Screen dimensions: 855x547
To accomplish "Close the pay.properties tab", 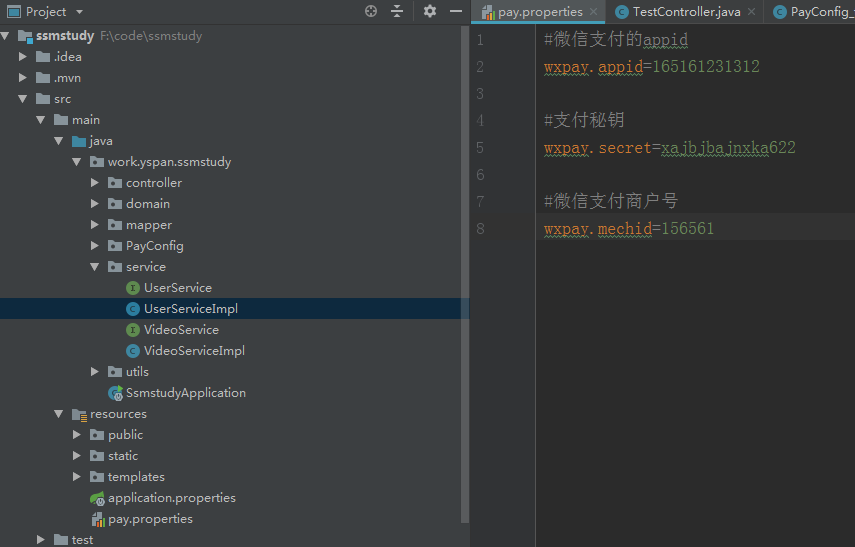I will pos(593,11).
